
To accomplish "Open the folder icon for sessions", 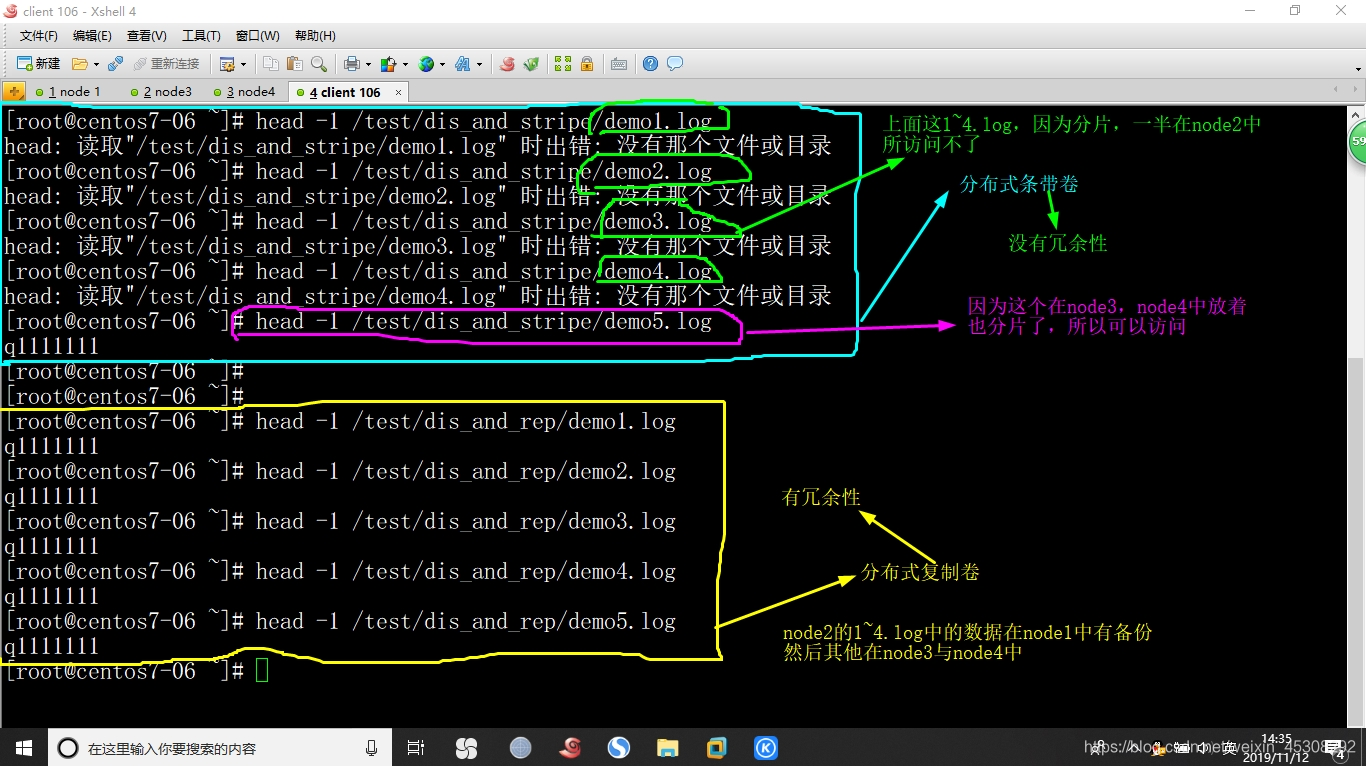I will 80,63.
